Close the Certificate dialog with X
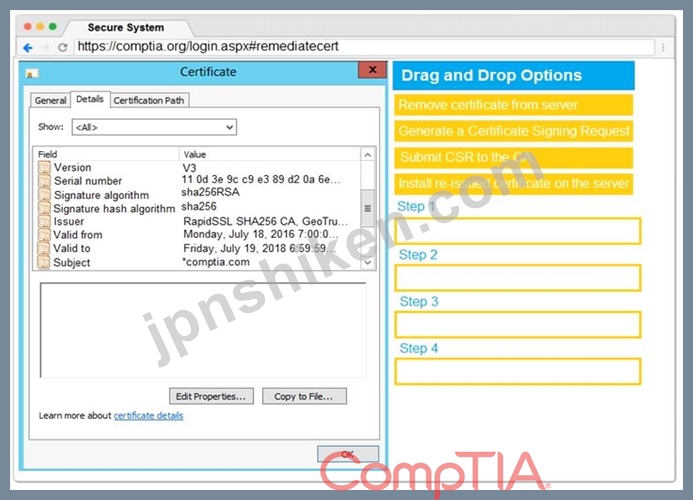The image size is (693, 500). point(372,70)
